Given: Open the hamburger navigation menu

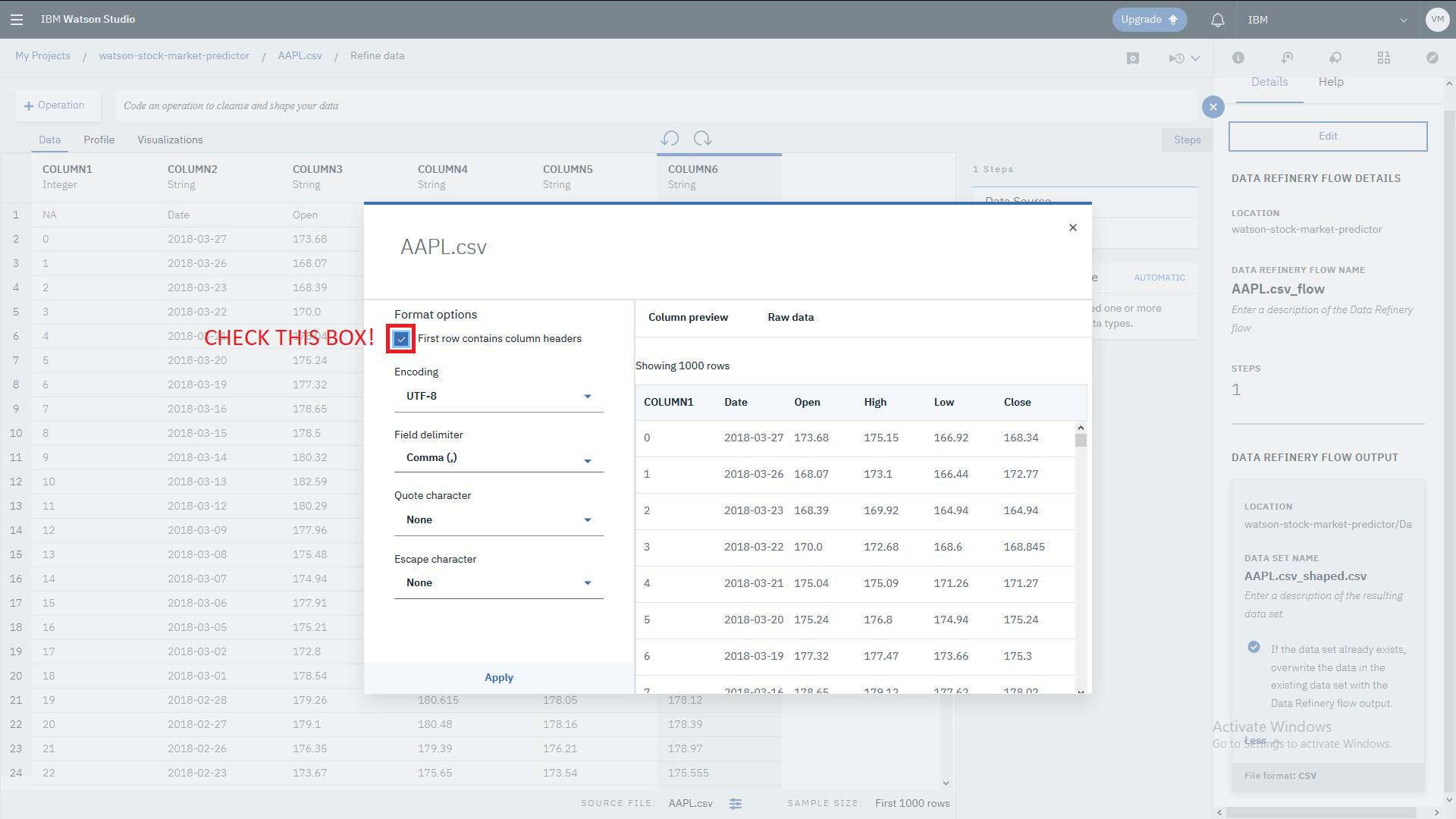Looking at the screenshot, I should point(17,20).
